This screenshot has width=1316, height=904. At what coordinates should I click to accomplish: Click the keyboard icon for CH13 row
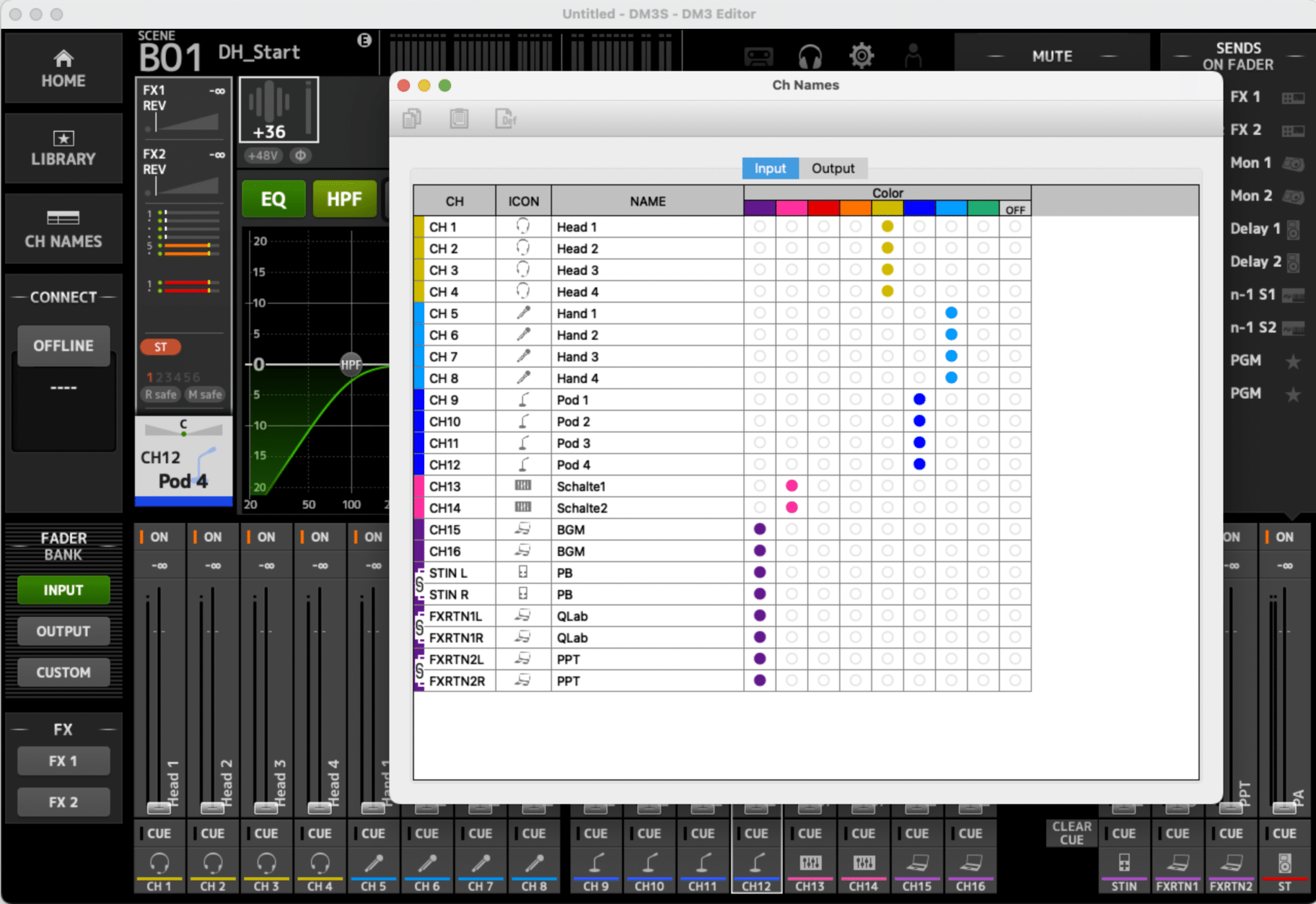pyautogui.click(x=523, y=486)
